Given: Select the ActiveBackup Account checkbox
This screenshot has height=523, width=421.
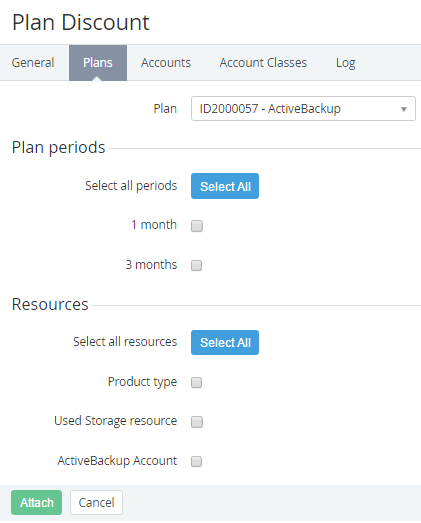Looking at the screenshot, I should (x=196, y=462).
